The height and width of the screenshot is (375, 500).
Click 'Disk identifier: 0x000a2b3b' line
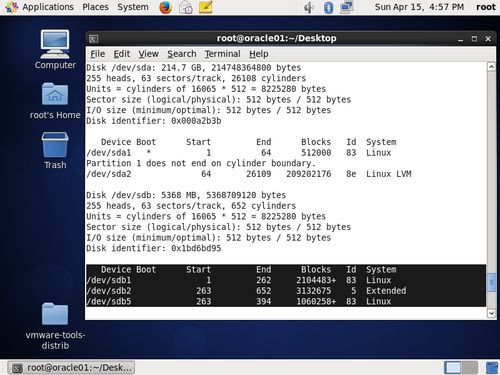tap(154, 121)
